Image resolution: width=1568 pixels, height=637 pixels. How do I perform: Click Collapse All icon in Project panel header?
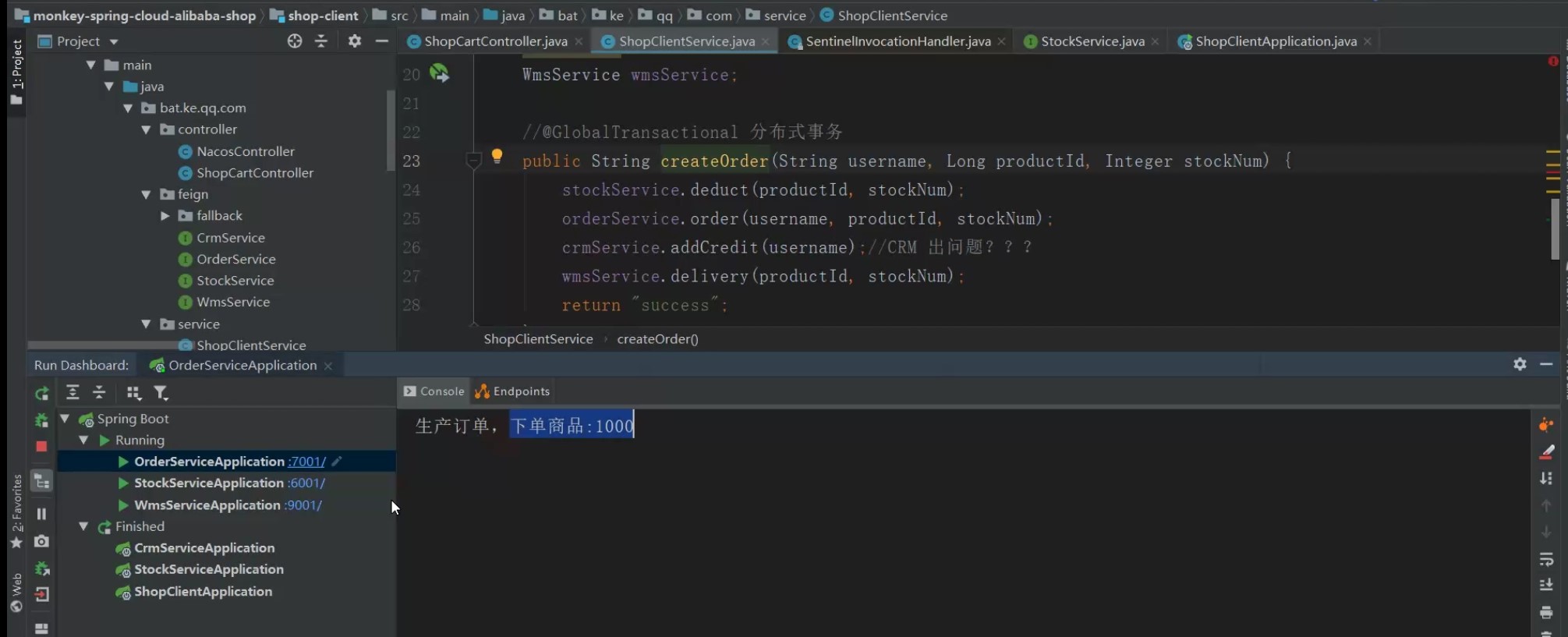(321, 41)
